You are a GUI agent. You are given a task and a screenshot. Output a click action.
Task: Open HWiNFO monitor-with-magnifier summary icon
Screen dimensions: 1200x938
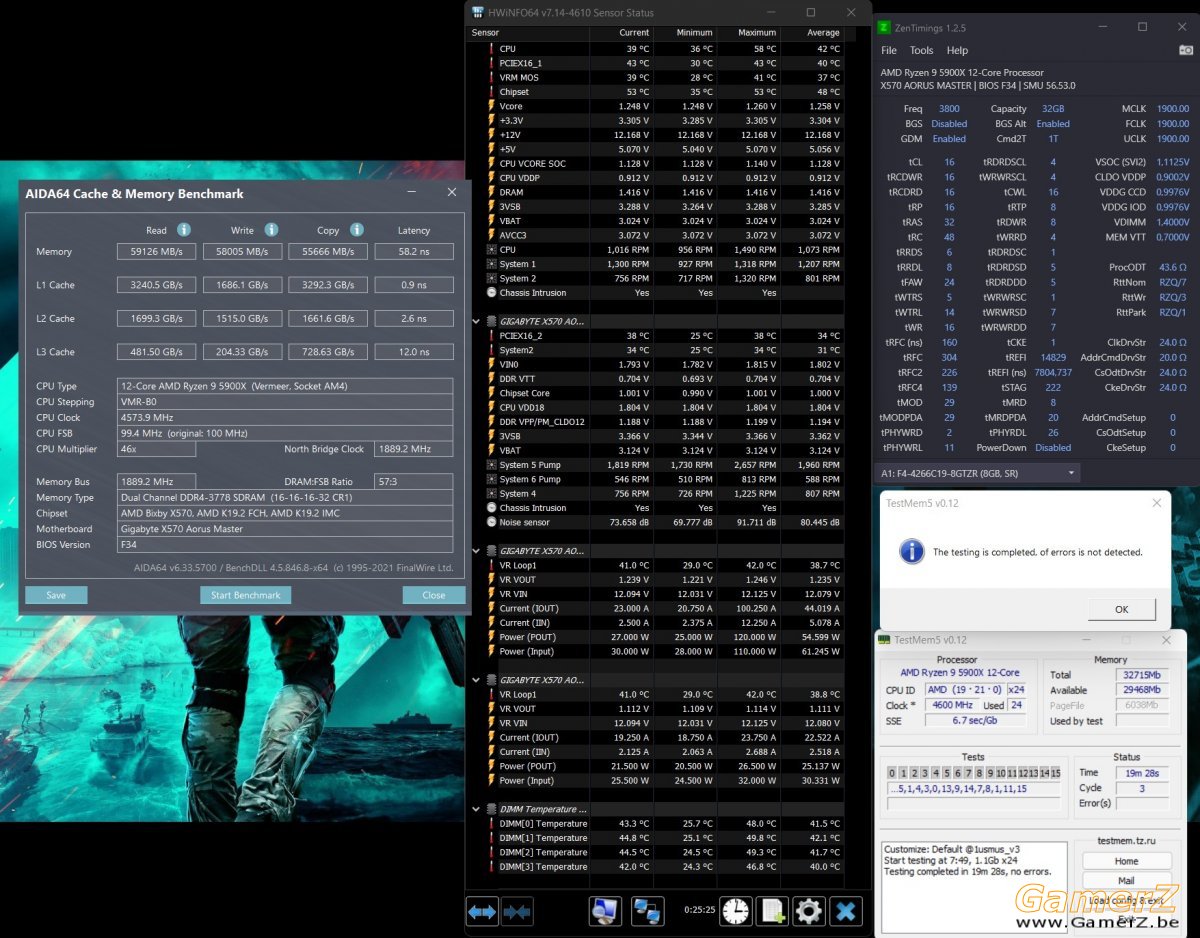pos(605,911)
